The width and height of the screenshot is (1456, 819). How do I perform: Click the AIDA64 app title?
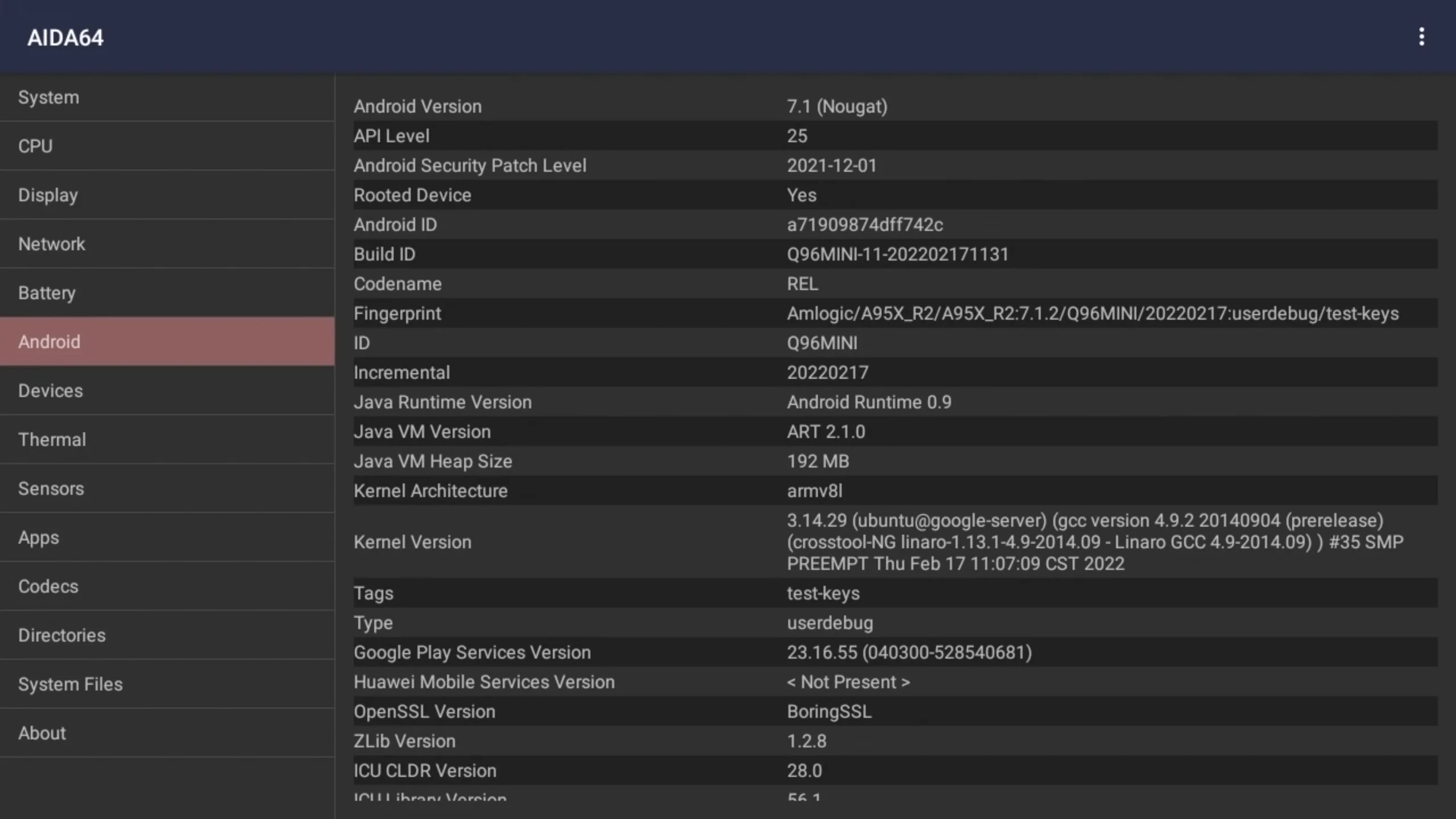click(x=65, y=38)
